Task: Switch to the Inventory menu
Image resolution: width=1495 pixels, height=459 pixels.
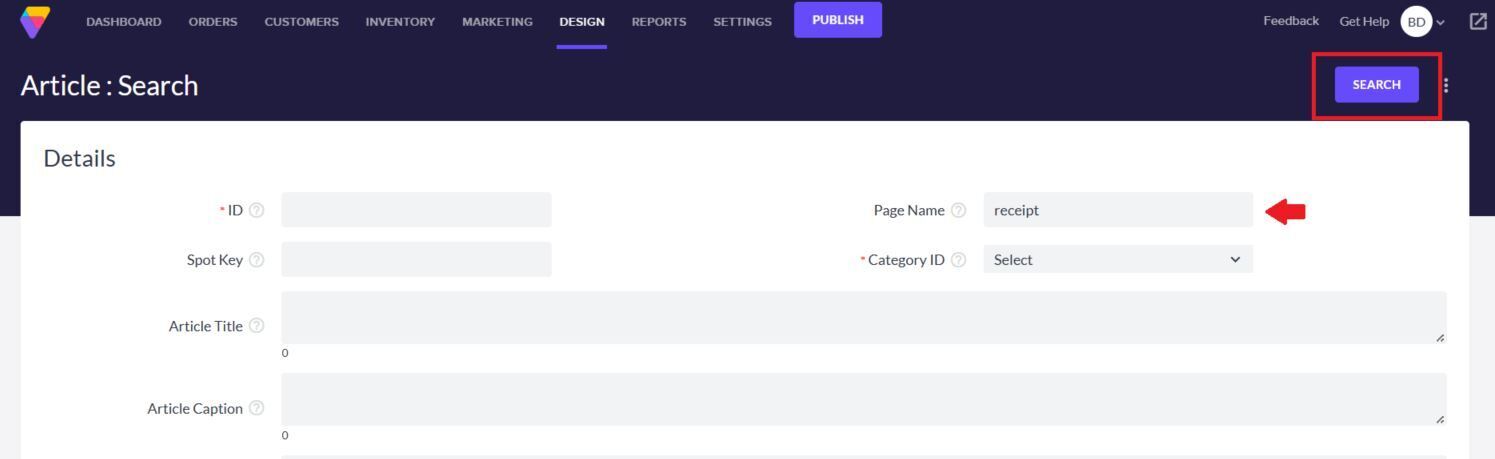Action: click(x=400, y=22)
